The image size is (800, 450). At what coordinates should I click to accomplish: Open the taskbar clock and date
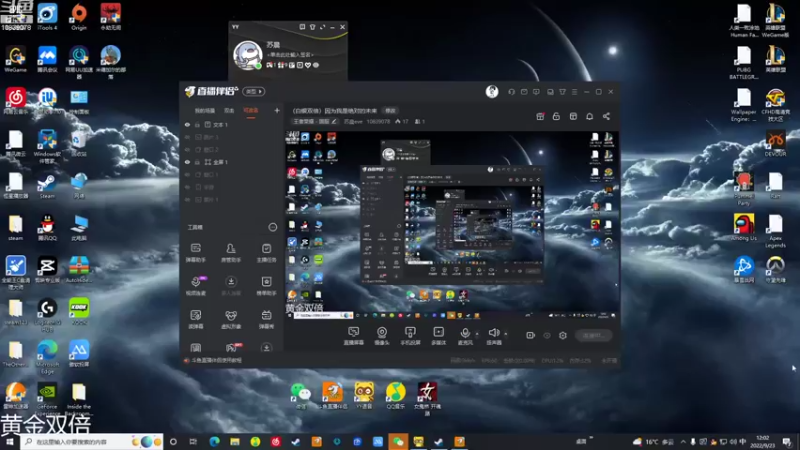click(763, 442)
